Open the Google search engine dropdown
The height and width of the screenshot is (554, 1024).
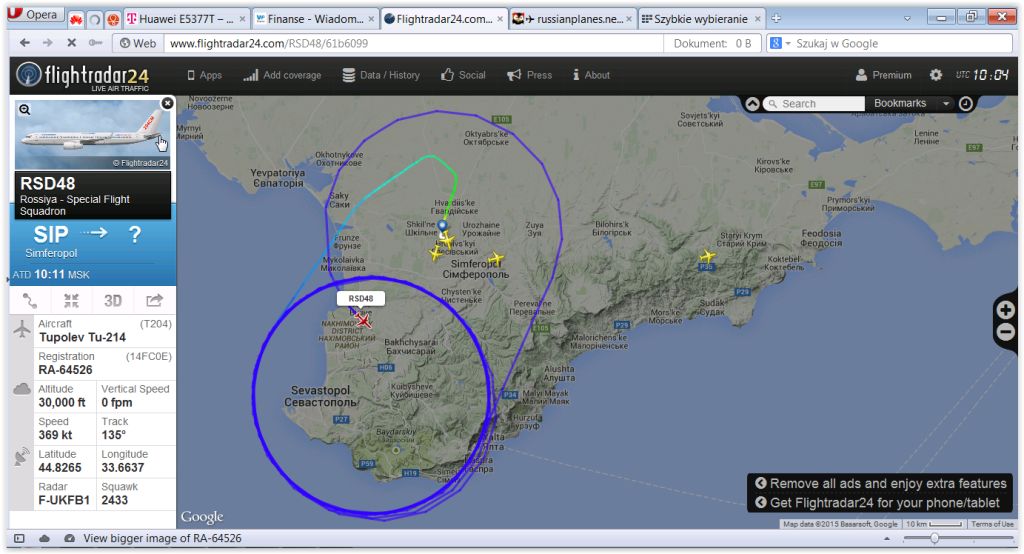[x=780, y=43]
